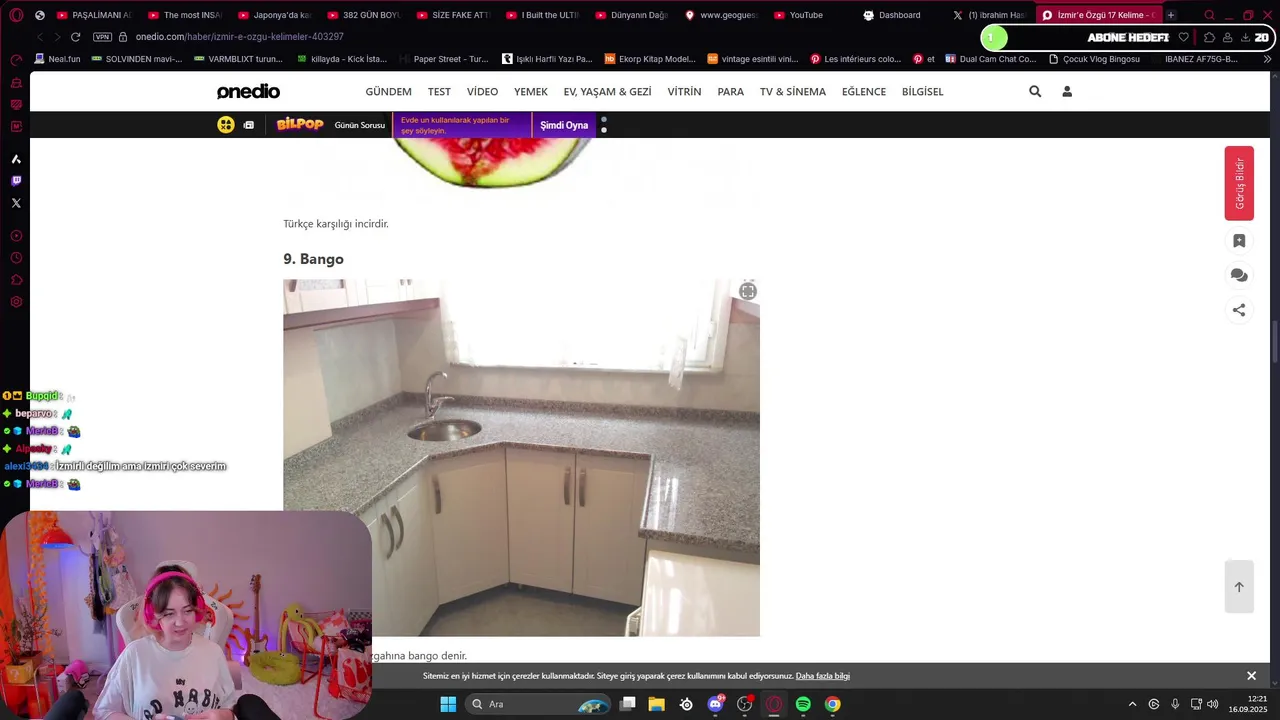Reload the page with the refresh icon
Screen dimensions: 1280x720
click(74, 37)
